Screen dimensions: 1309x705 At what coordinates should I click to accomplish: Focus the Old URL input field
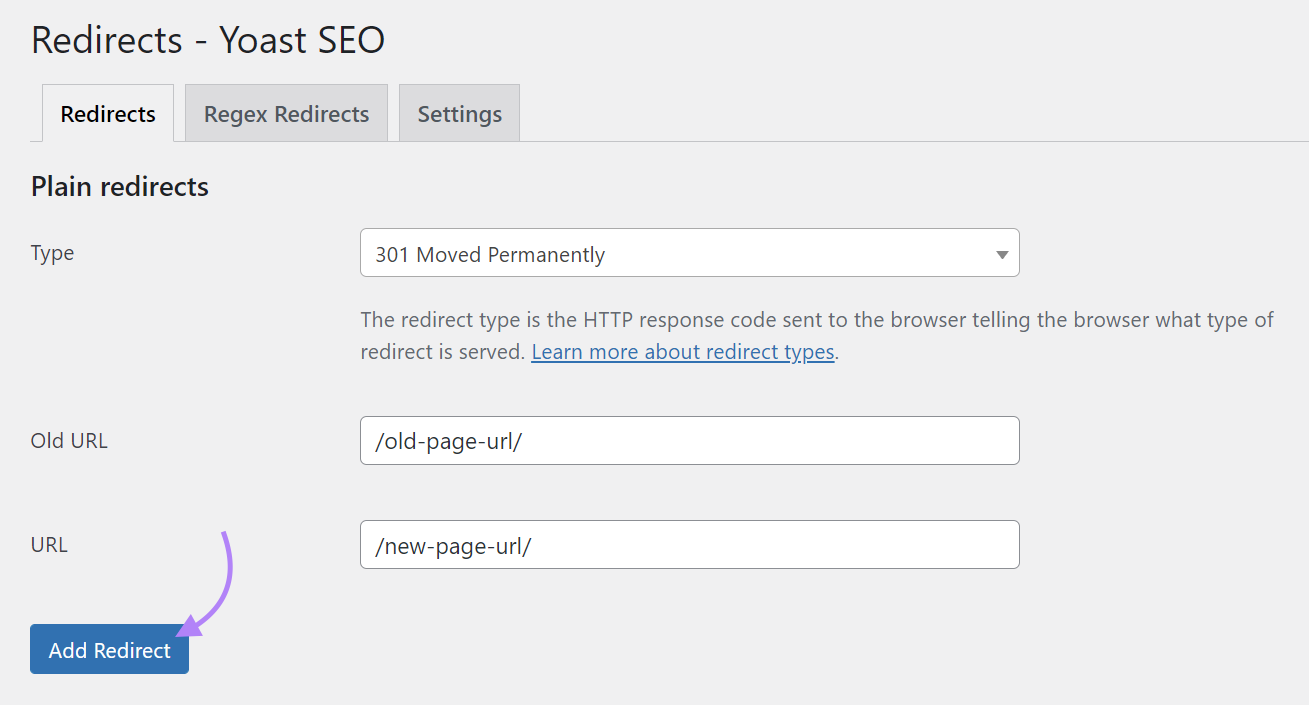tap(689, 441)
